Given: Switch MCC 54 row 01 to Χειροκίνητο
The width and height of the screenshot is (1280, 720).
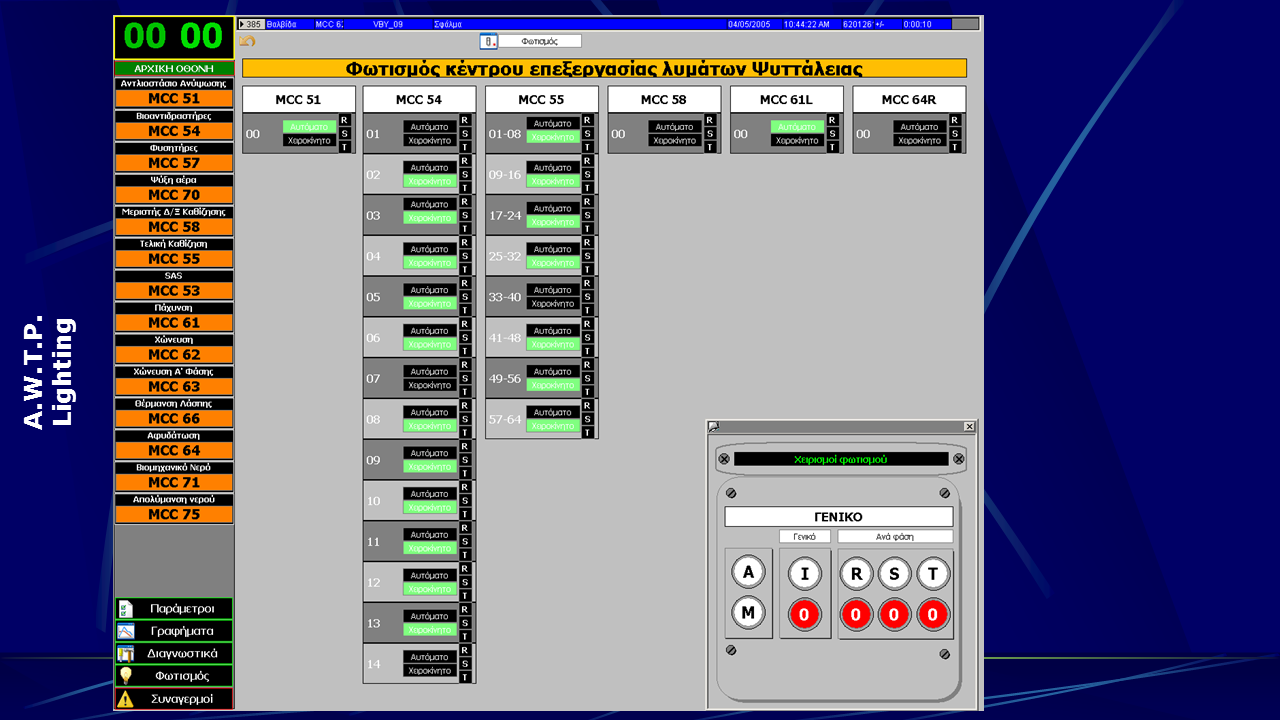Looking at the screenshot, I should (430, 141).
